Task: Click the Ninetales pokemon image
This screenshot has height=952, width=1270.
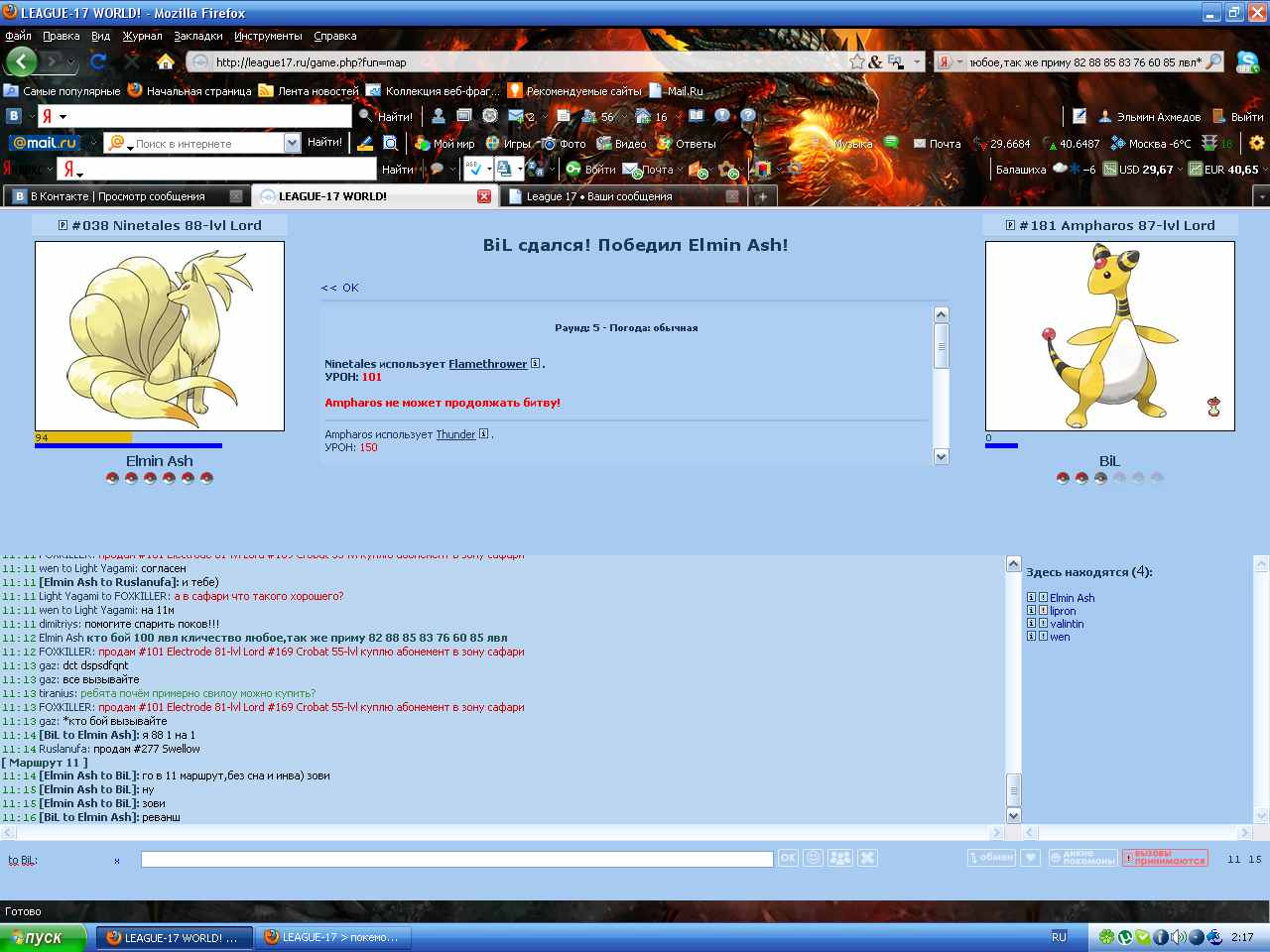Action: [160, 336]
